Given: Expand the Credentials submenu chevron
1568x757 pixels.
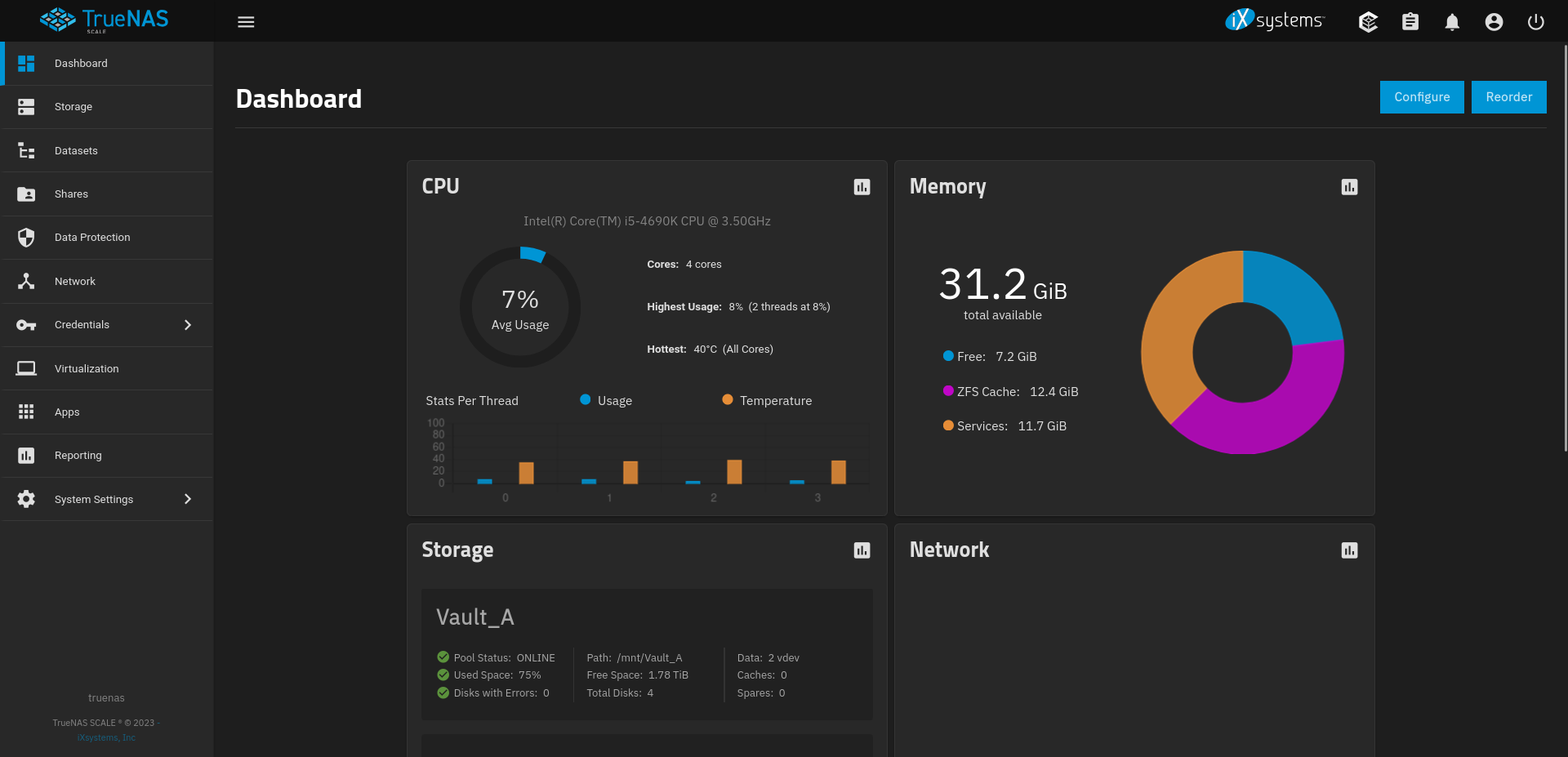Looking at the screenshot, I should point(188,325).
